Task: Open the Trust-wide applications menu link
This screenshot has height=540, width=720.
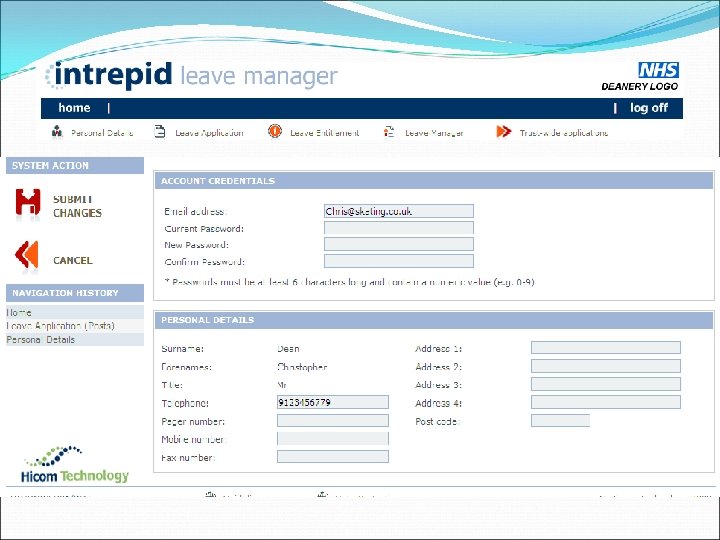Action: [x=564, y=133]
